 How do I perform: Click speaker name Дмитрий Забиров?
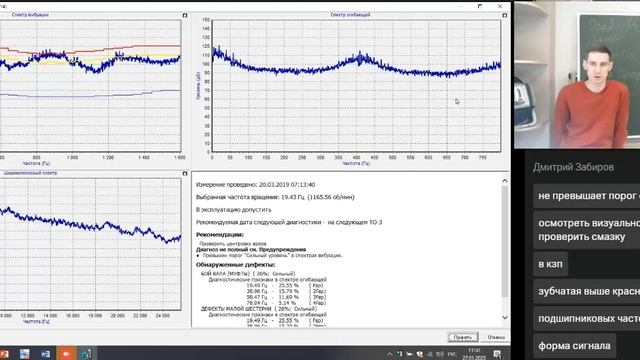[573, 167]
